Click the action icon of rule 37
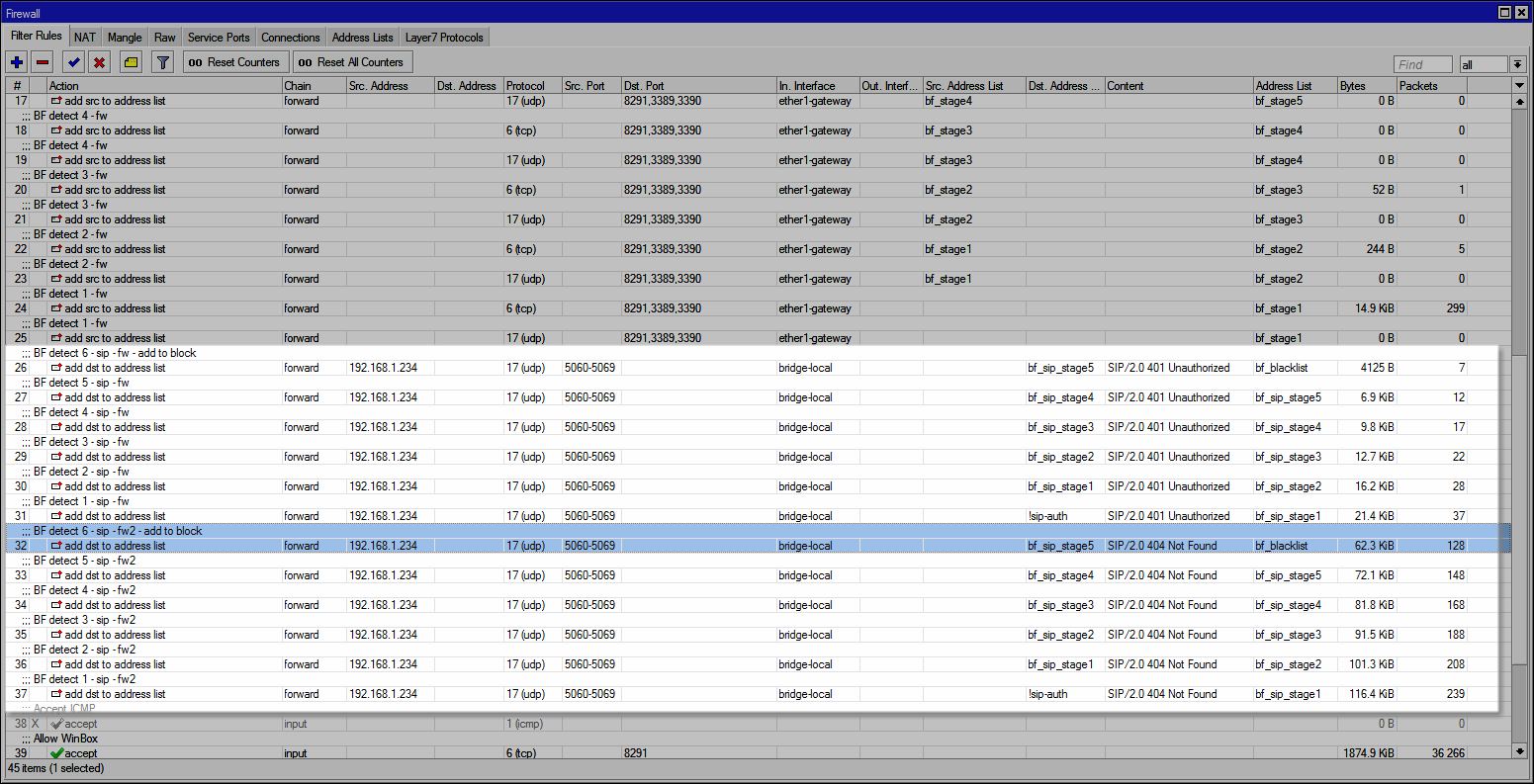The image size is (1534, 784). (56, 694)
